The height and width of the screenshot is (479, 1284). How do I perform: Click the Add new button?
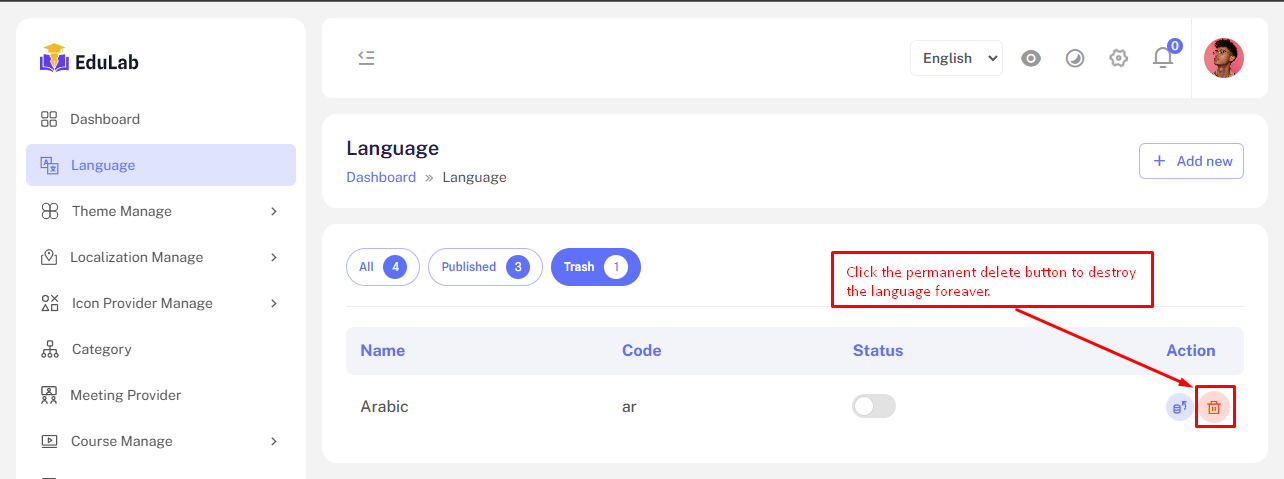1191,161
